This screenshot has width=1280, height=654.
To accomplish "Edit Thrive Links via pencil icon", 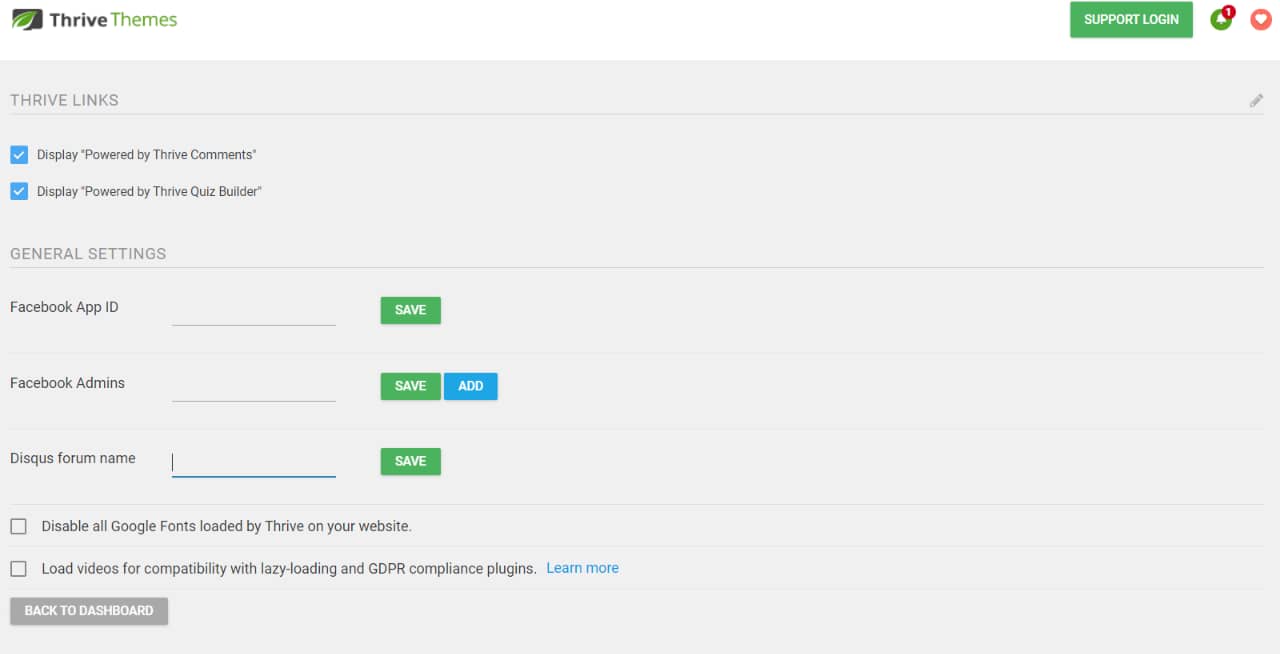I will click(x=1256, y=100).
